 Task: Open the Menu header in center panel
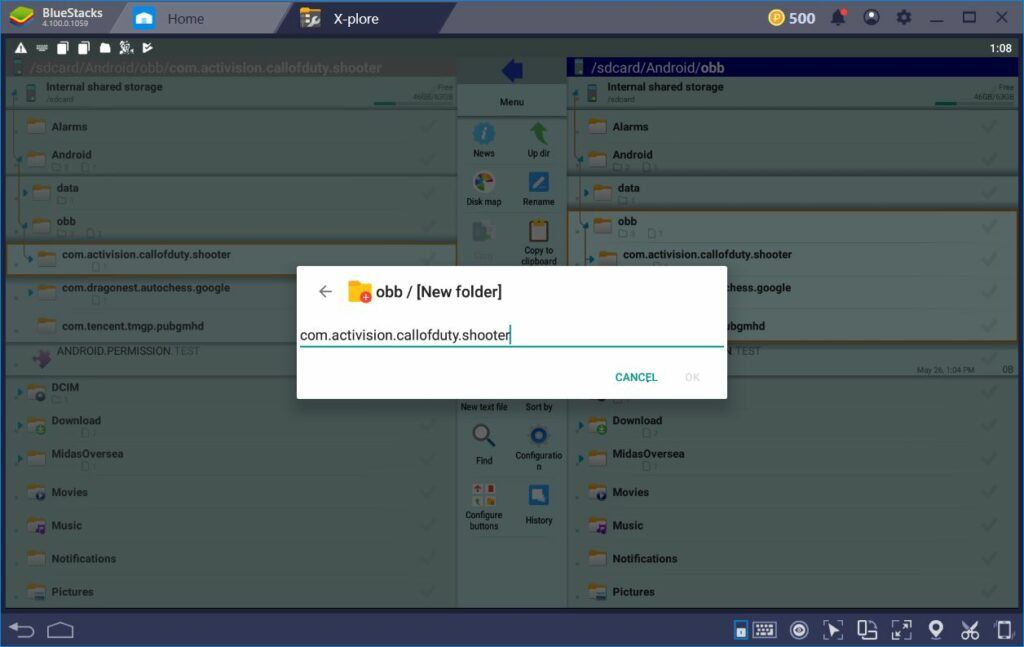[512, 102]
